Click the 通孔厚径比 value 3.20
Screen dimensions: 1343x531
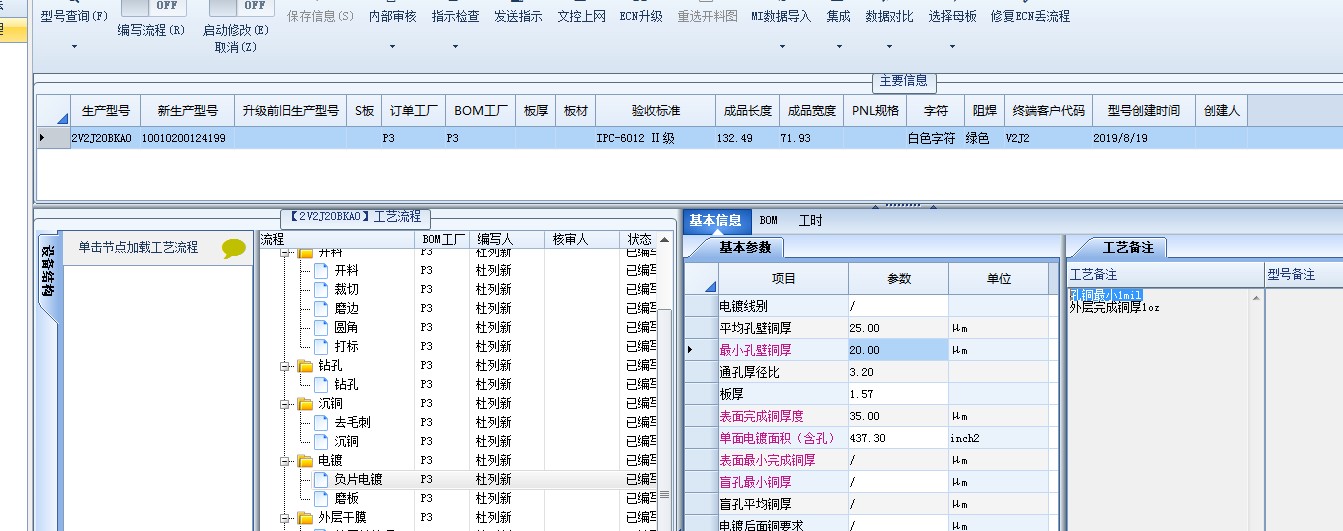[898, 372]
